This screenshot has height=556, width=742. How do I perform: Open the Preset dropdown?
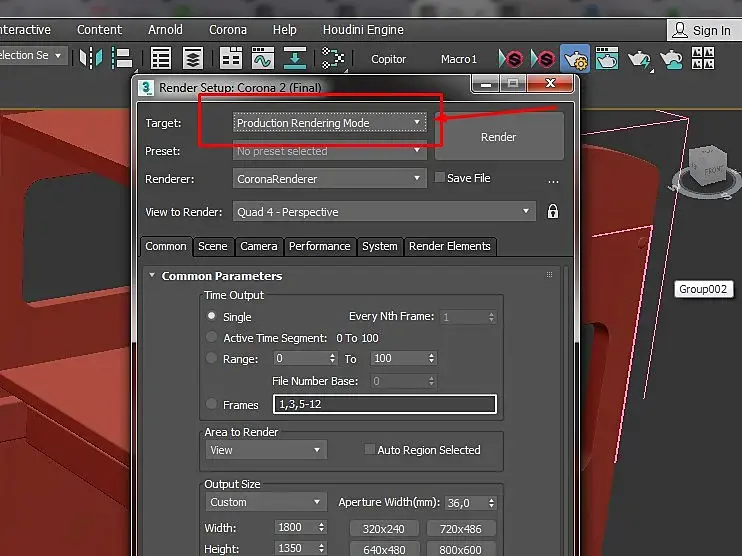click(x=329, y=151)
